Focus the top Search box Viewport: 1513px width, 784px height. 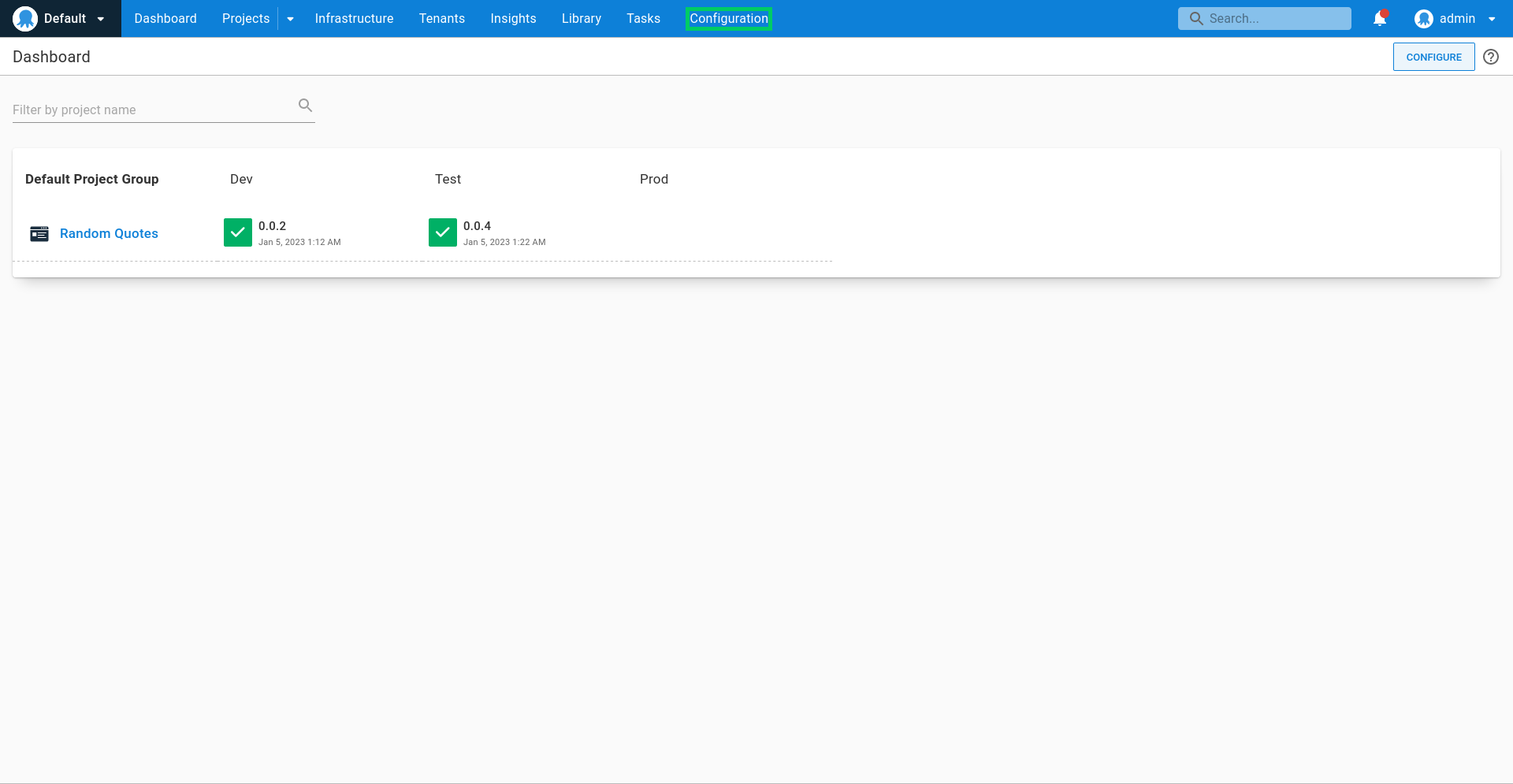click(x=1264, y=18)
